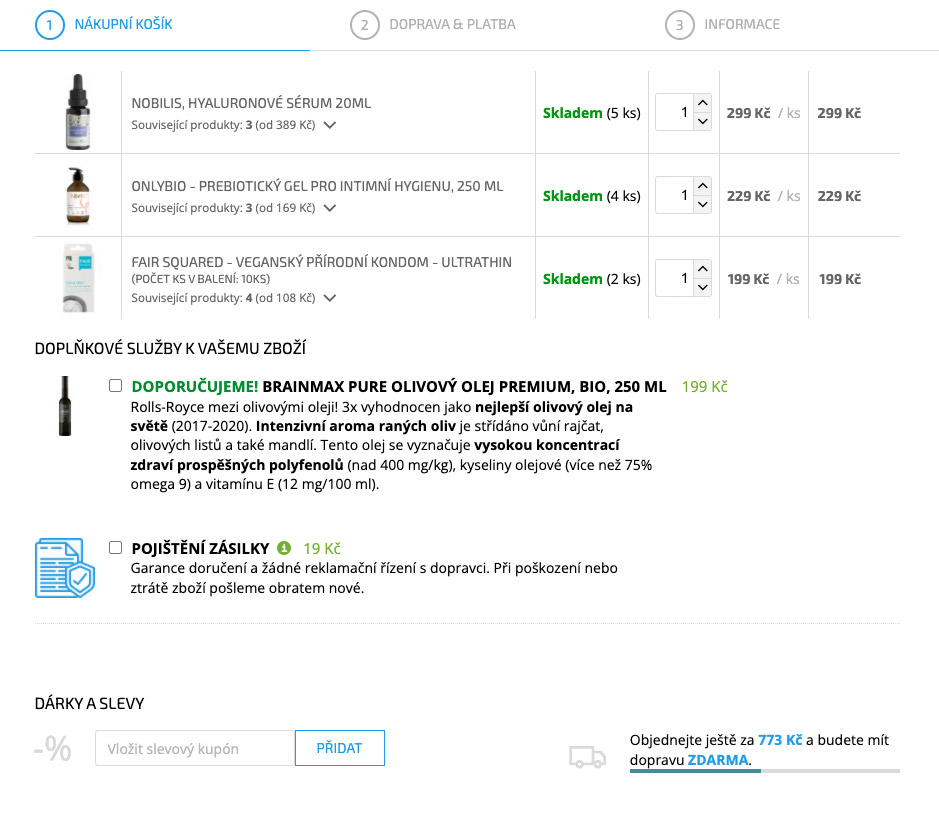
Task: Click the 773 Kč remaining amount text
Action: point(780,740)
